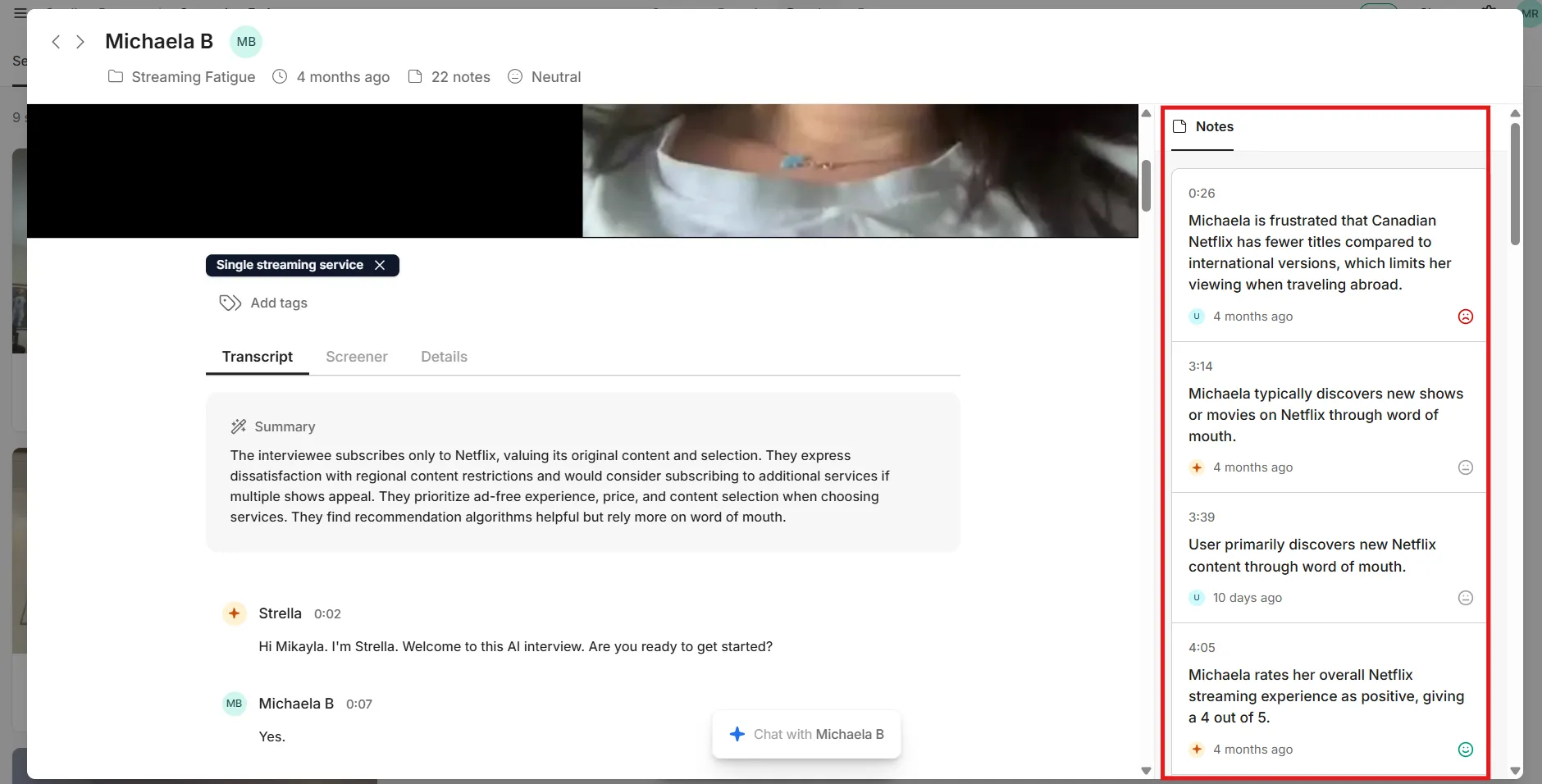Image resolution: width=1542 pixels, height=784 pixels.
Task: Open the note starting User primarily discovers
Action: click(1329, 558)
